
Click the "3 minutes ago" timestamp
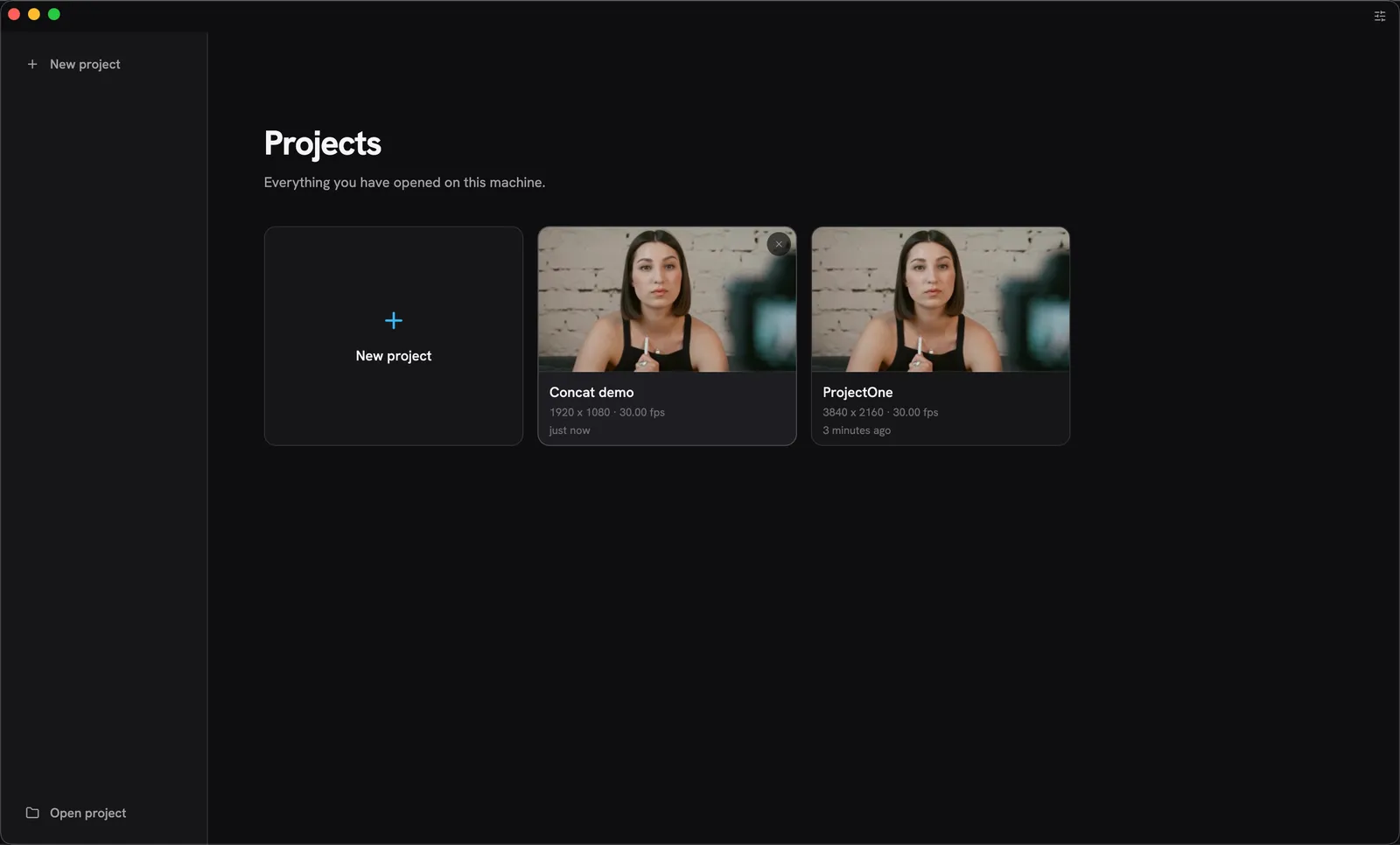(x=857, y=430)
